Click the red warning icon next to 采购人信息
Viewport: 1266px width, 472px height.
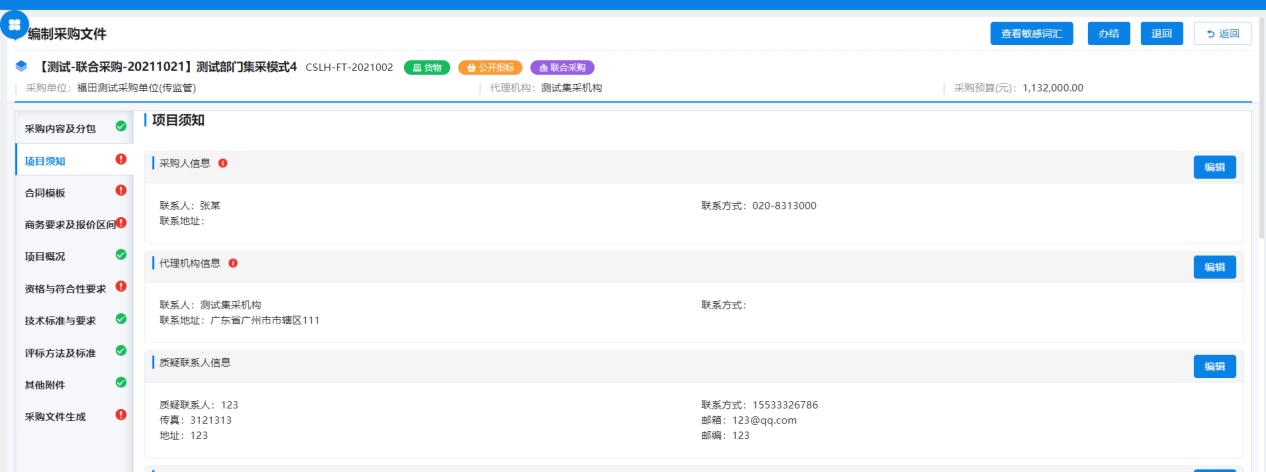click(x=223, y=163)
